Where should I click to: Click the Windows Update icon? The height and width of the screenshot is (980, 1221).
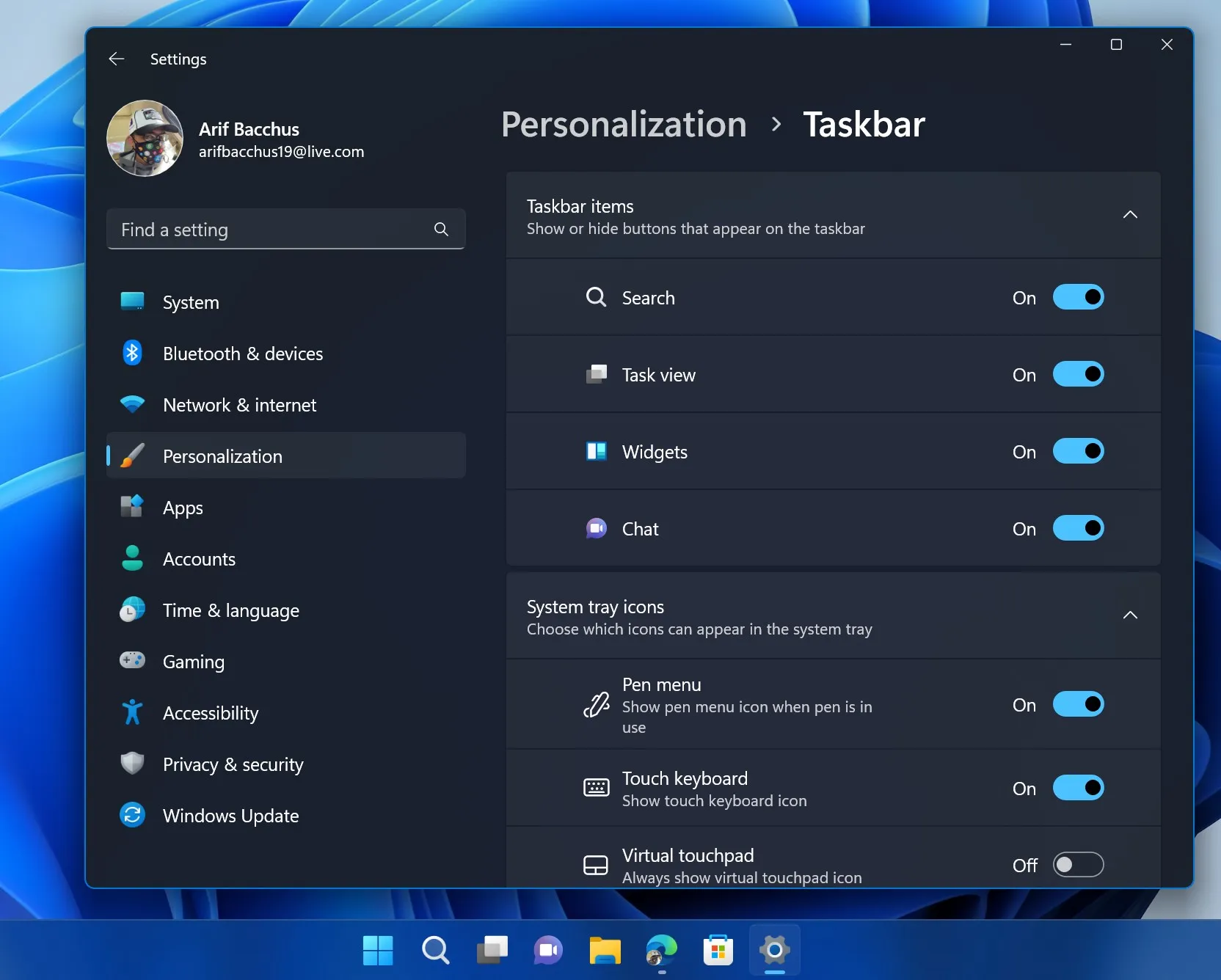coord(132,815)
